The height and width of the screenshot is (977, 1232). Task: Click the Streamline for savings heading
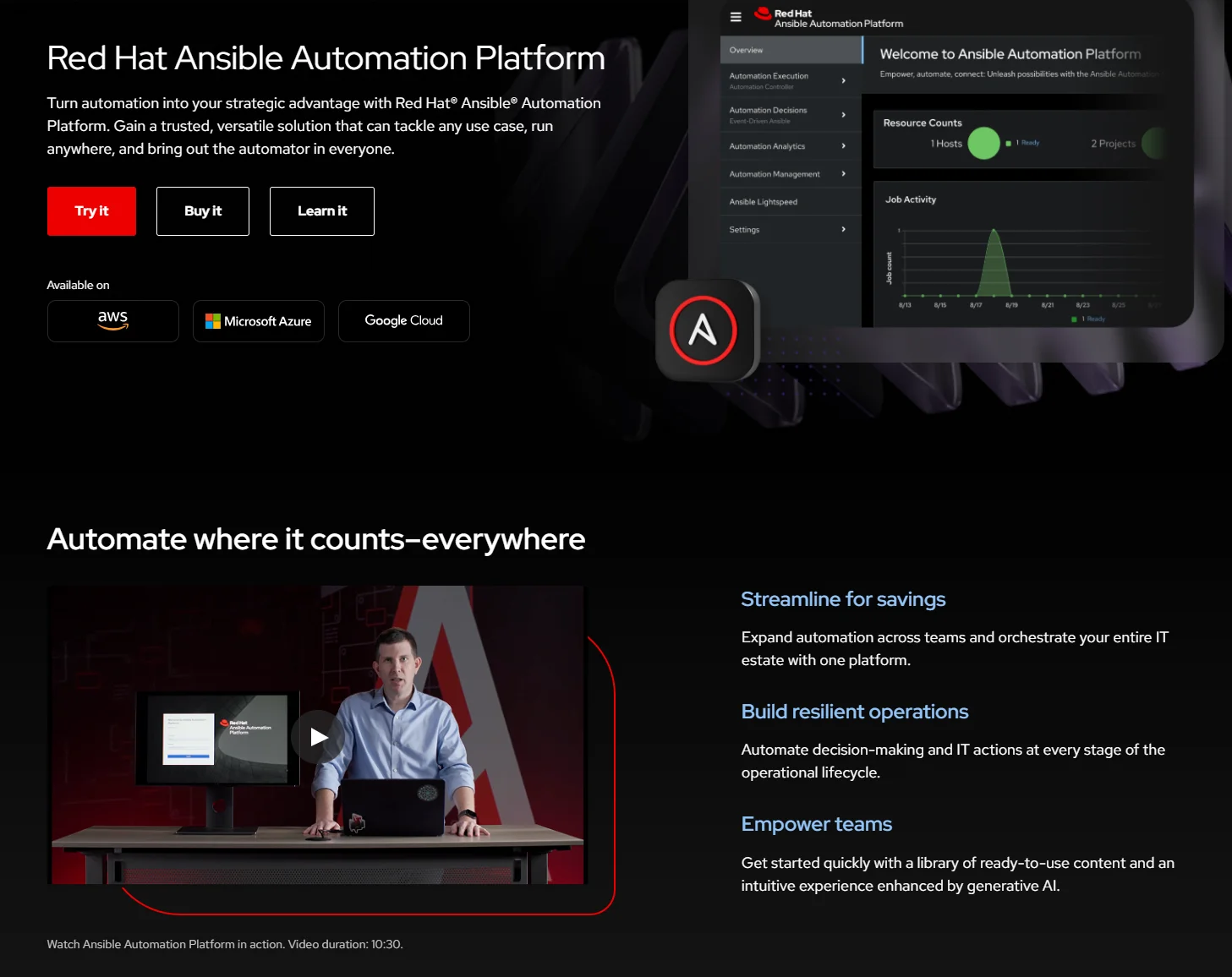843,599
